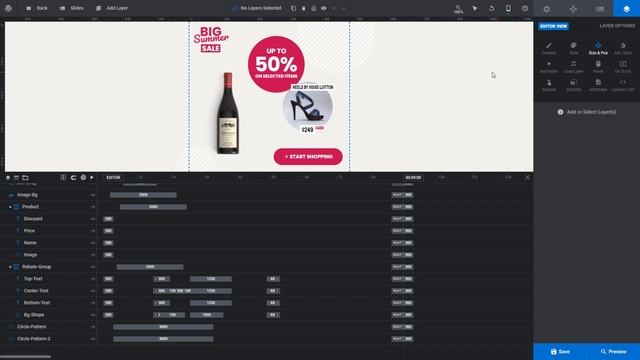The height and width of the screenshot is (360, 640).
Task: Open the Actions settings
Action: tap(549, 85)
